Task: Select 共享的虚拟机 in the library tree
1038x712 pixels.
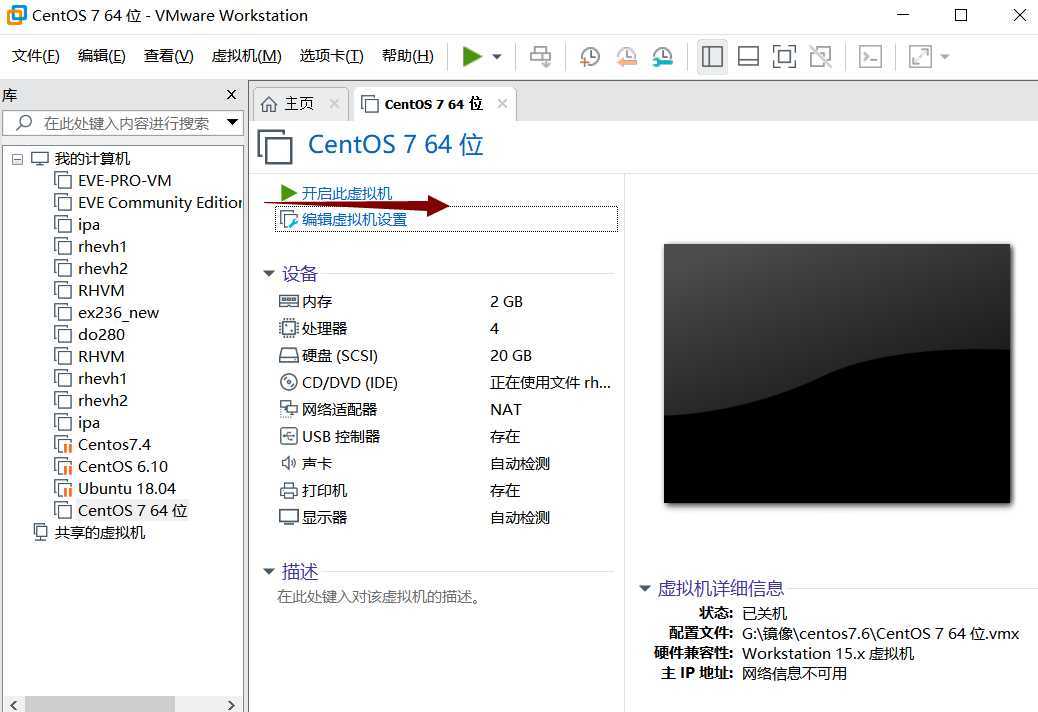Action: (x=99, y=533)
